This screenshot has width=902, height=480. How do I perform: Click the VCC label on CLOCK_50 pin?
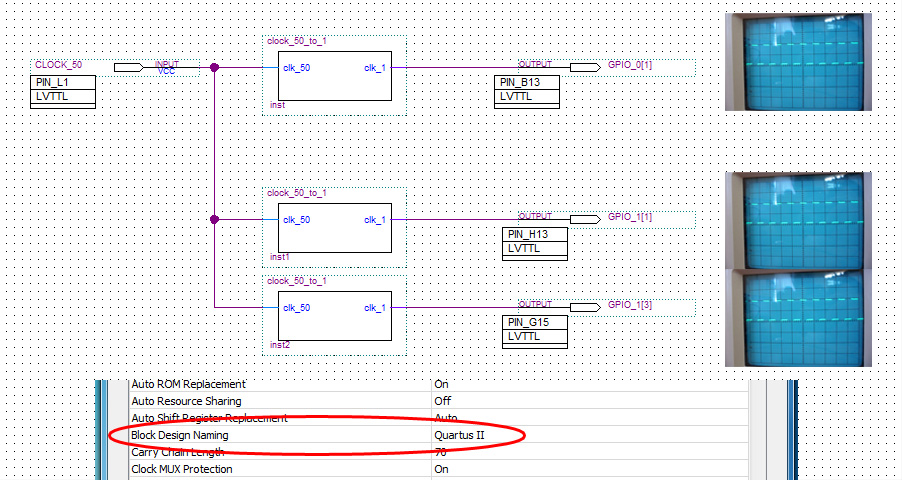pyautogui.click(x=166, y=71)
